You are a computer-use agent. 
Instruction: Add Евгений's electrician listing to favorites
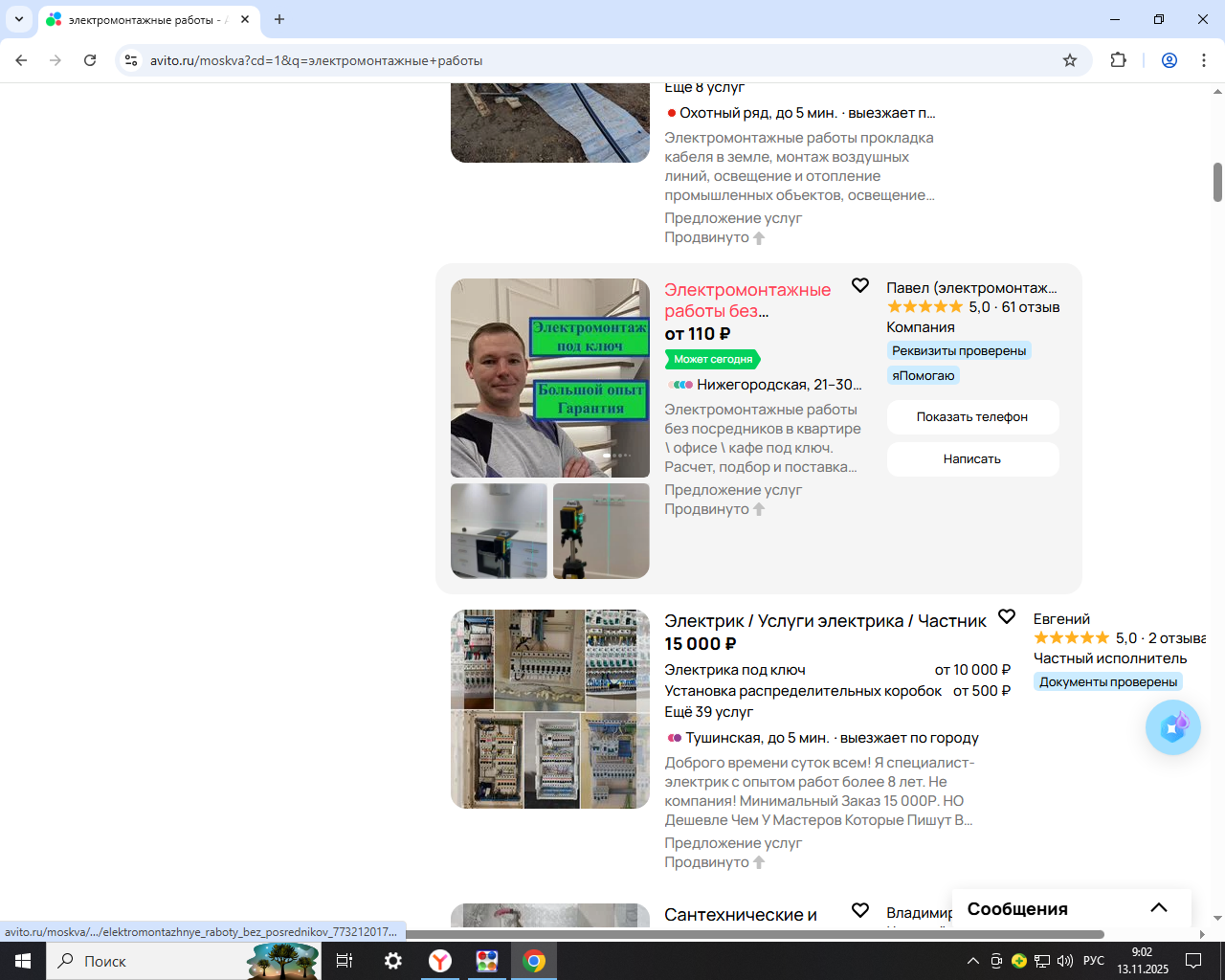coord(1007,616)
